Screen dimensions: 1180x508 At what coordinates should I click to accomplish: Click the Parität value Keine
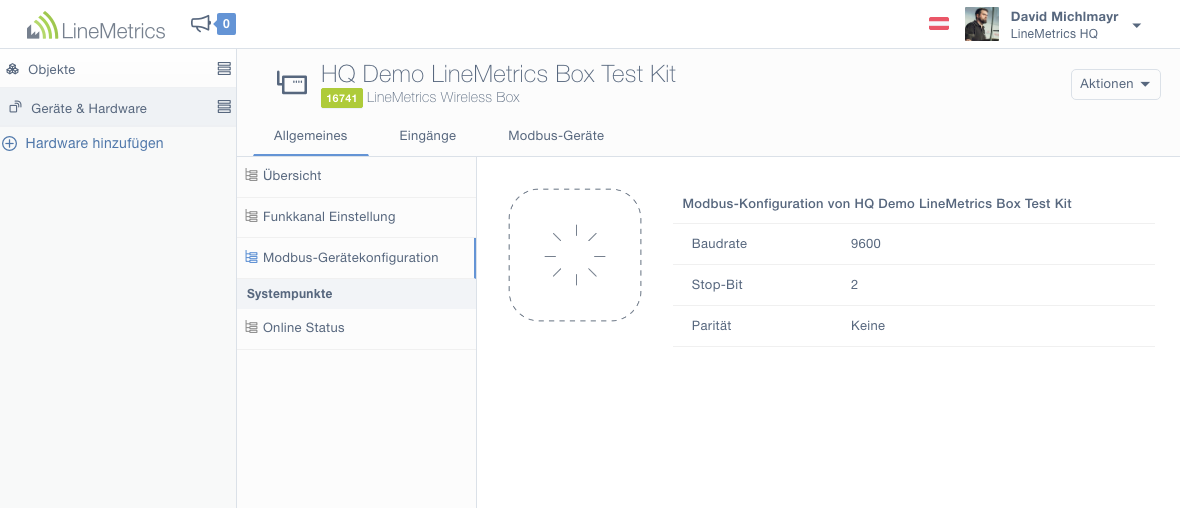tap(868, 326)
